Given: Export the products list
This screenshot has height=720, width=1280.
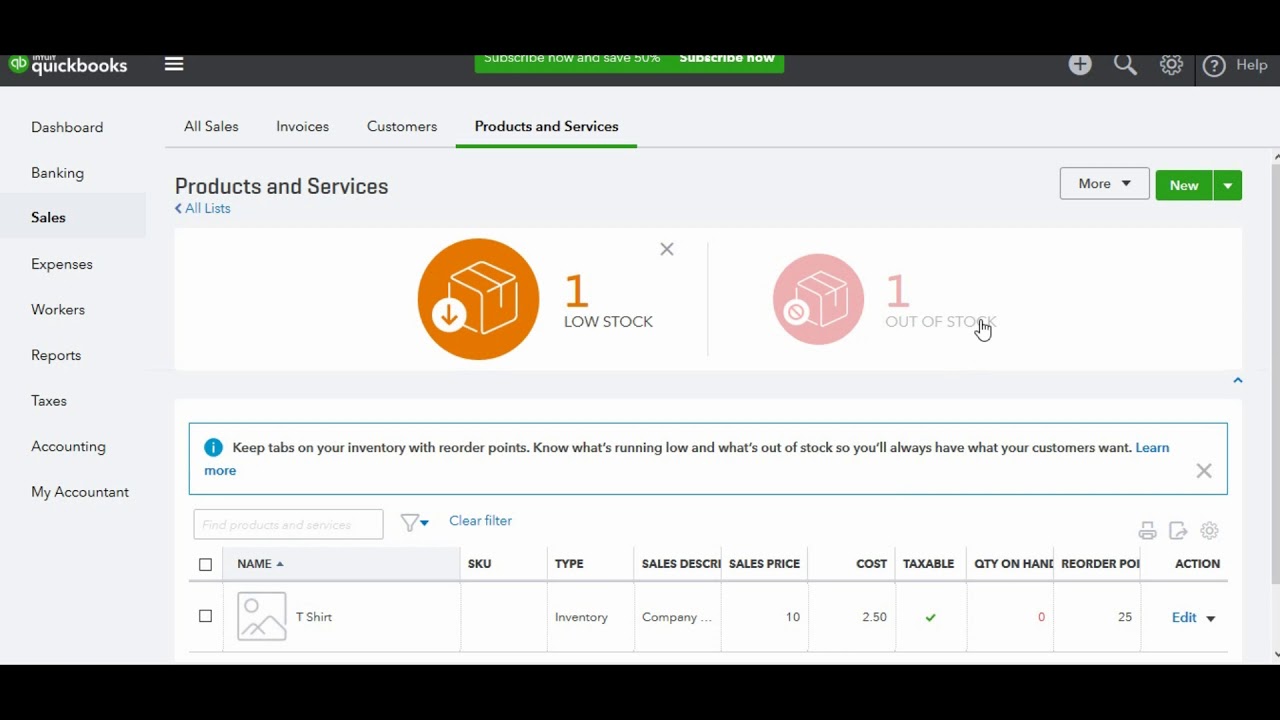Looking at the screenshot, I should click(x=1178, y=531).
